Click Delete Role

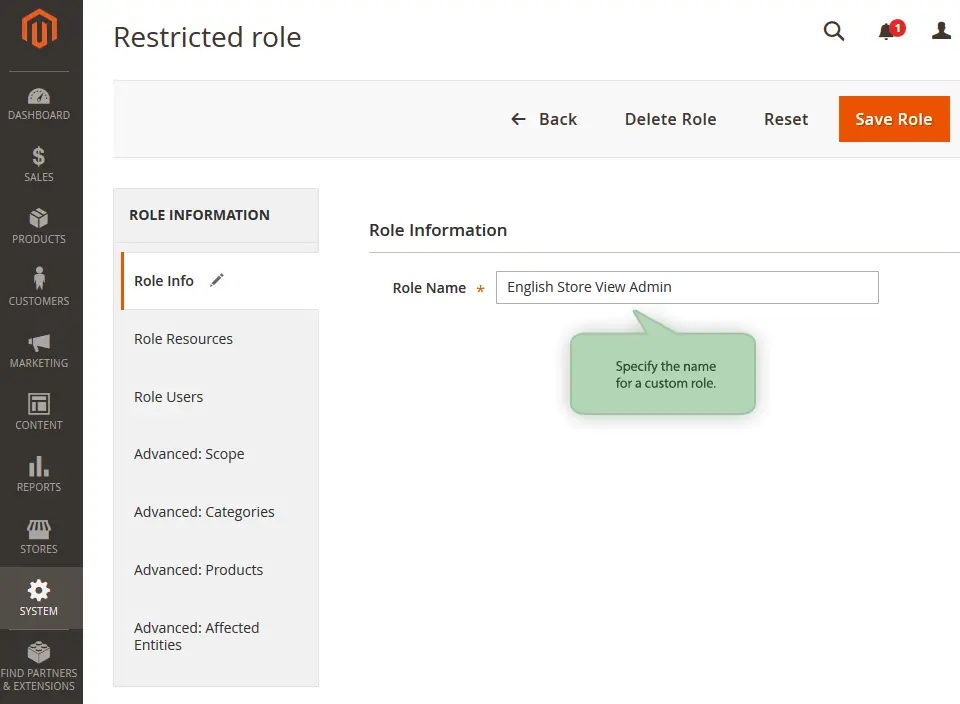[670, 119]
